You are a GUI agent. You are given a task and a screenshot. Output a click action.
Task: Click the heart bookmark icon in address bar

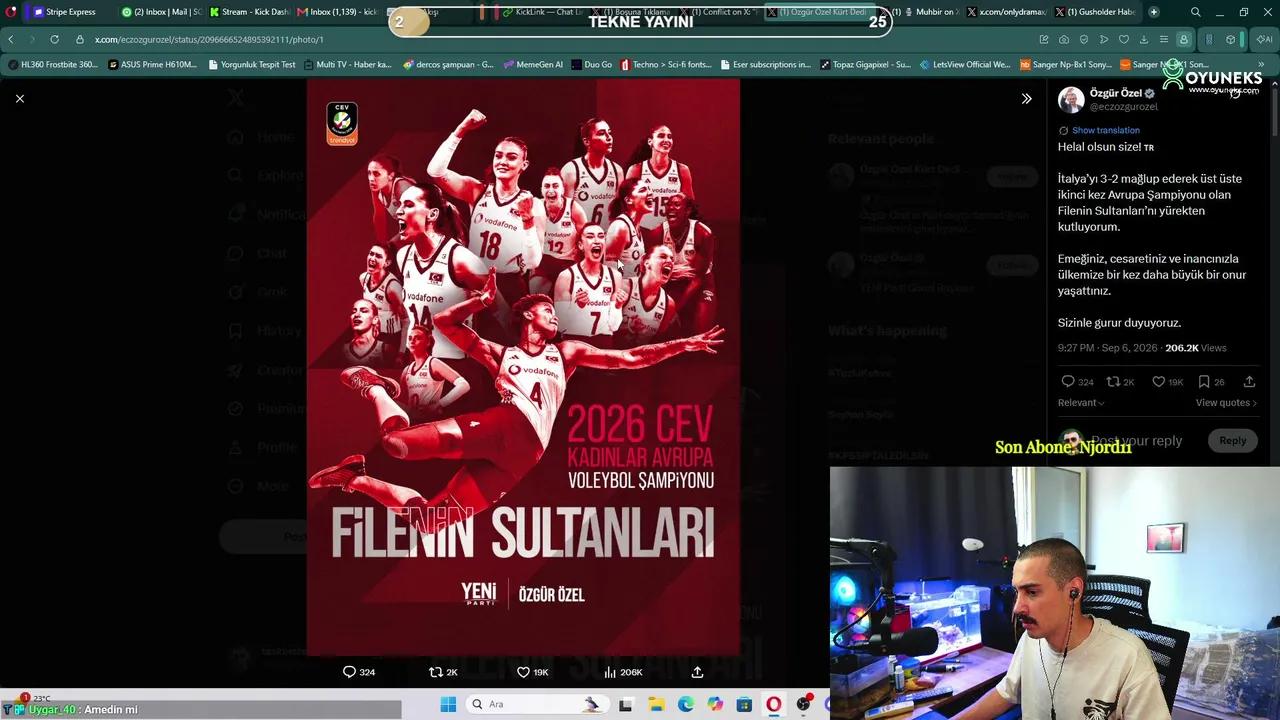(x=1124, y=39)
